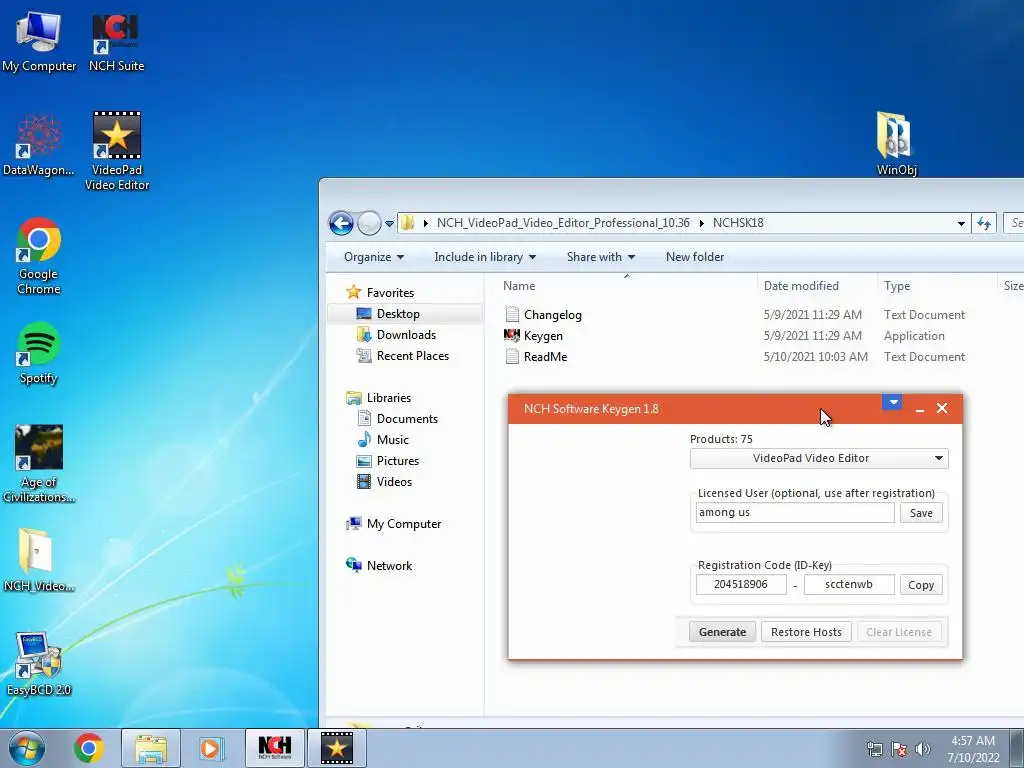Switch to NCH Software taskbar item
Screen dimensions: 1024x768
275,748
